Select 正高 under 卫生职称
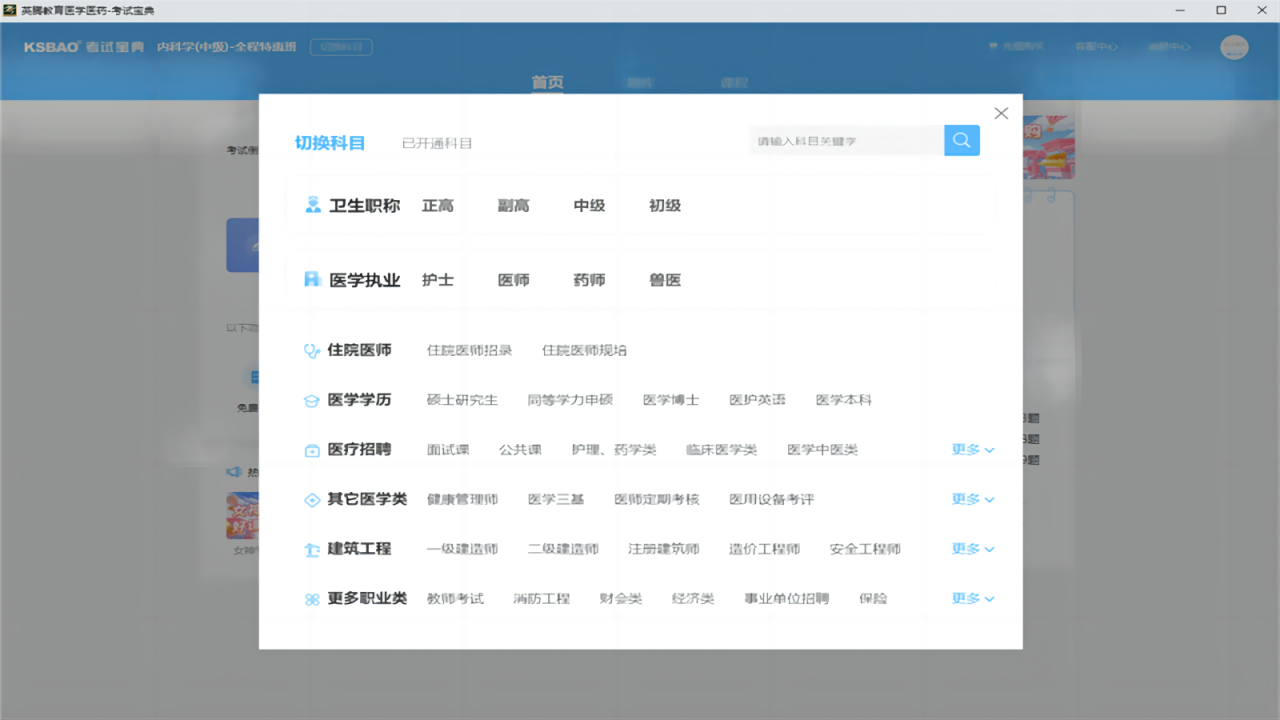 click(x=438, y=205)
